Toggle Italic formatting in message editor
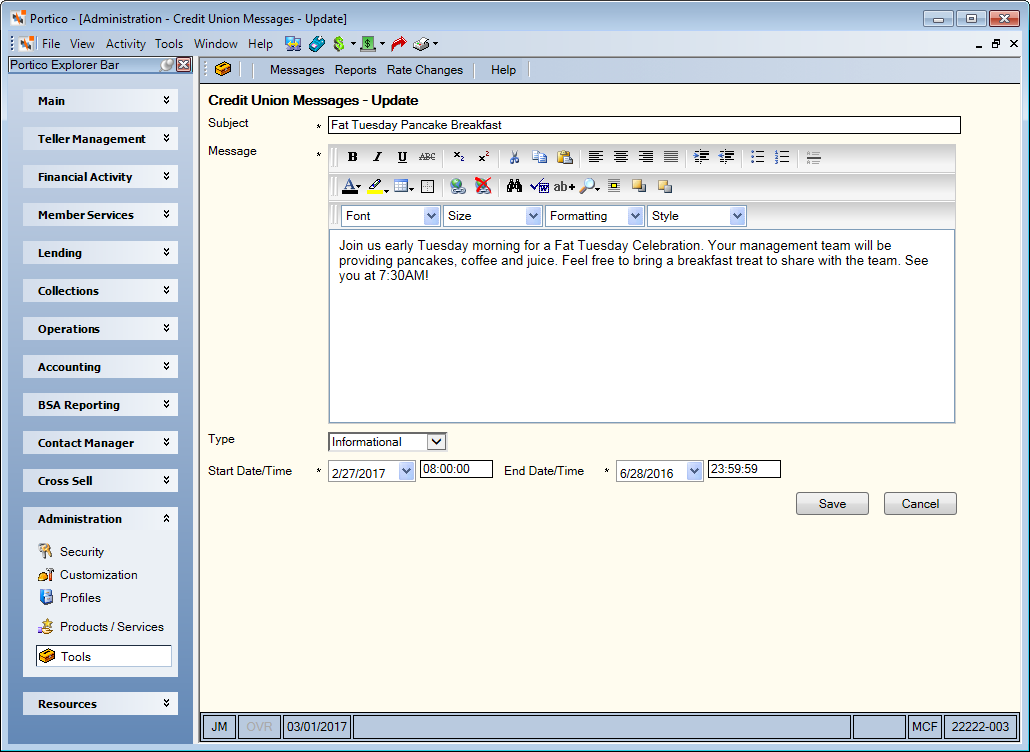Viewport: 1030px width, 752px height. point(377,157)
